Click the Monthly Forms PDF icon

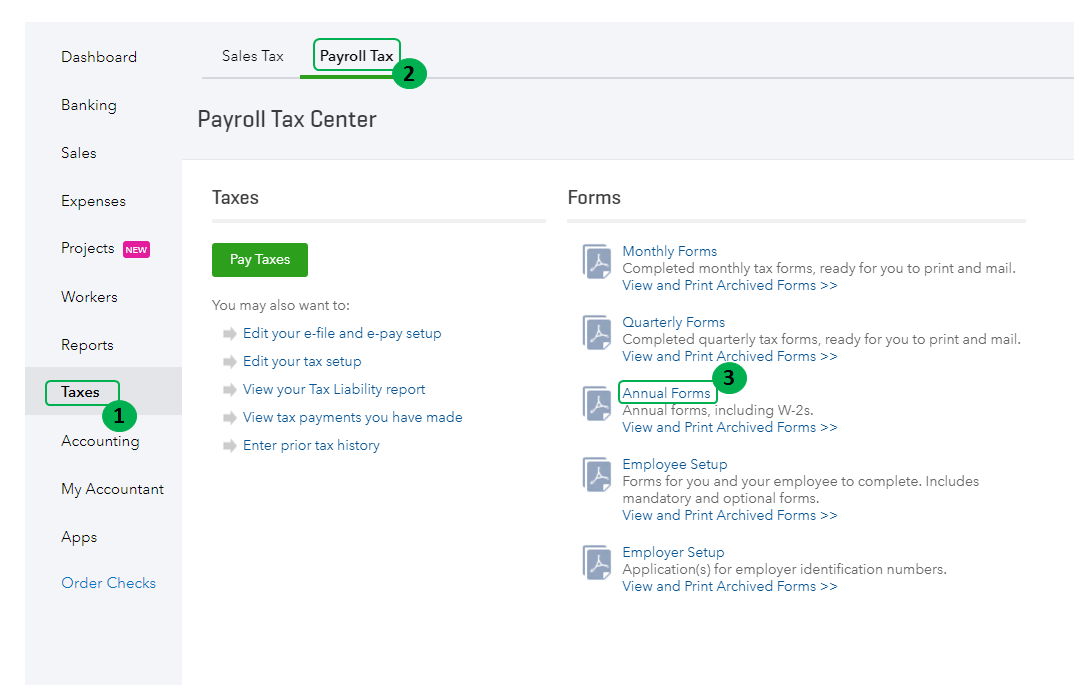[x=597, y=261]
